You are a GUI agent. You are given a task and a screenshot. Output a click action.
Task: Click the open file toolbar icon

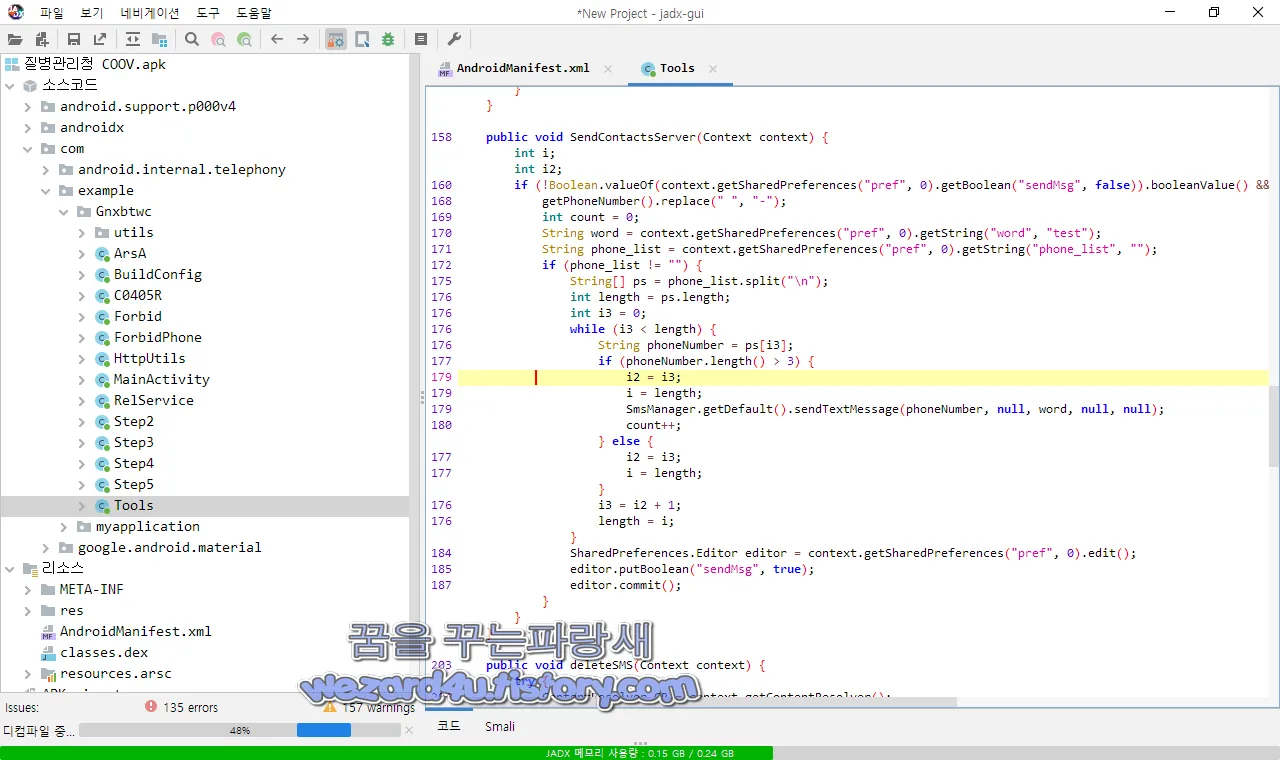tap(15, 39)
